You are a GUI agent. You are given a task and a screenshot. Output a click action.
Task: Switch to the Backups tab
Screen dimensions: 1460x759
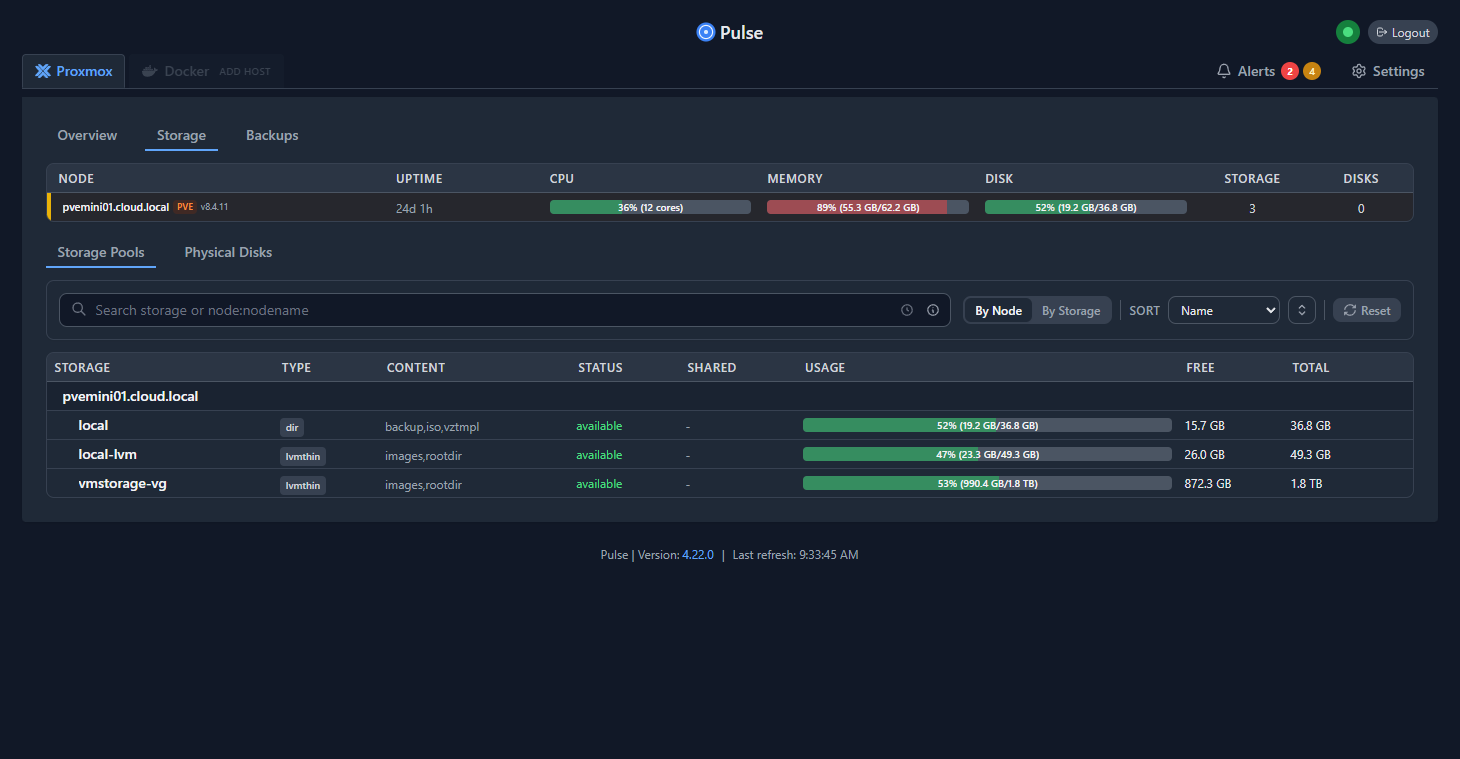[x=272, y=135]
